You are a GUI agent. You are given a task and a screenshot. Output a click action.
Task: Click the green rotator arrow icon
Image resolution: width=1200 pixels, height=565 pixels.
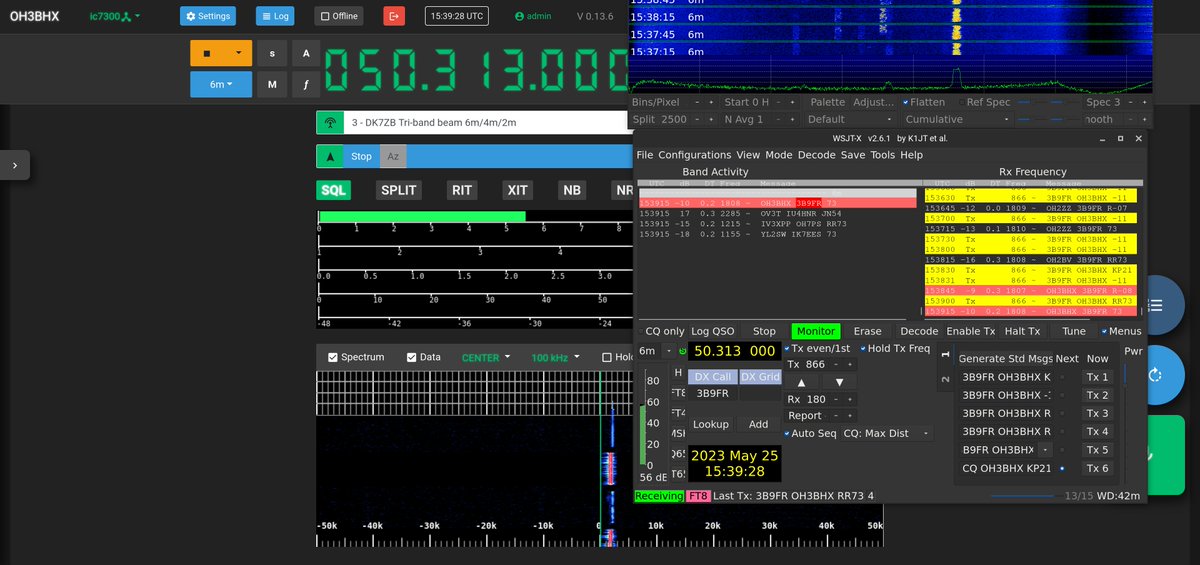(329, 156)
